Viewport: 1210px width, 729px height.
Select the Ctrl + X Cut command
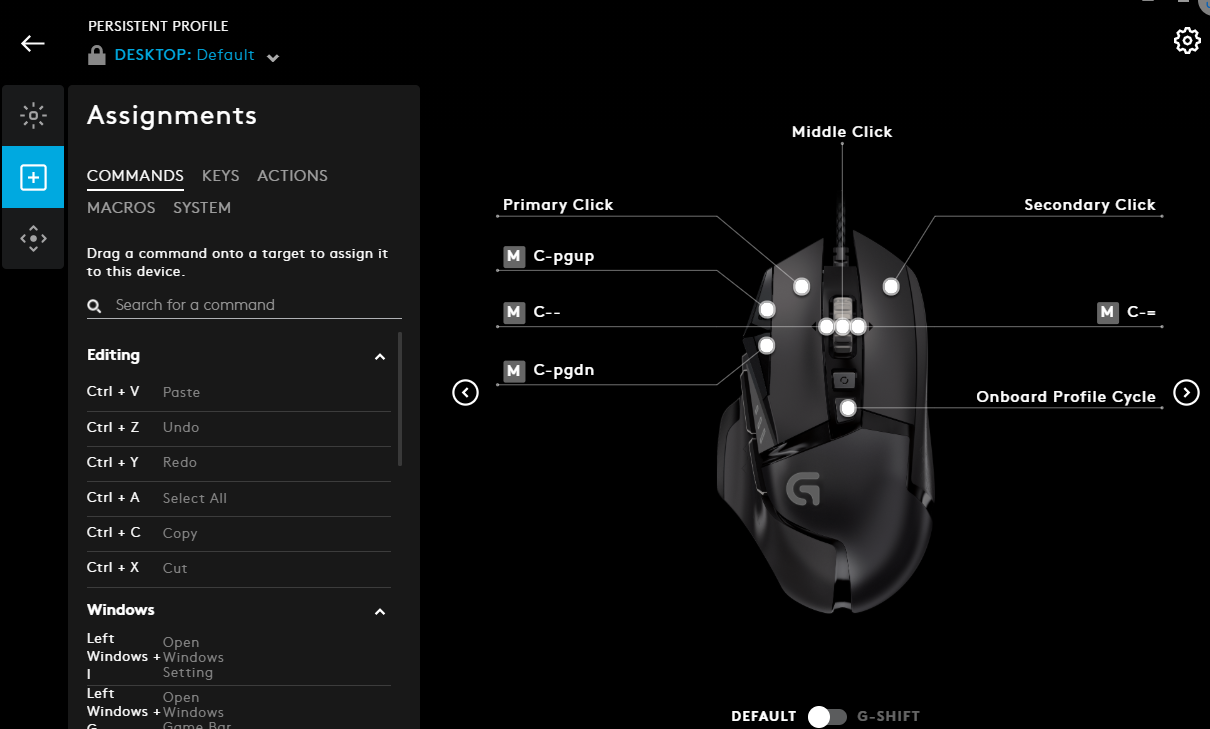(x=238, y=568)
